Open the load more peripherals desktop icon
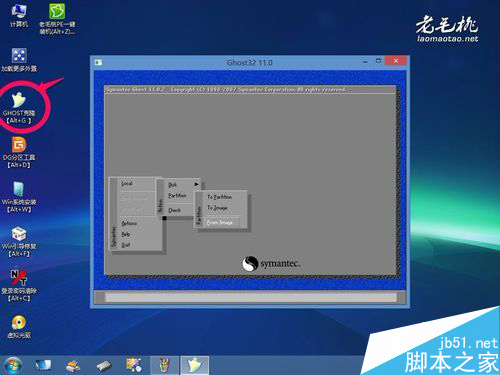The width and height of the screenshot is (500, 375). [19, 60]
